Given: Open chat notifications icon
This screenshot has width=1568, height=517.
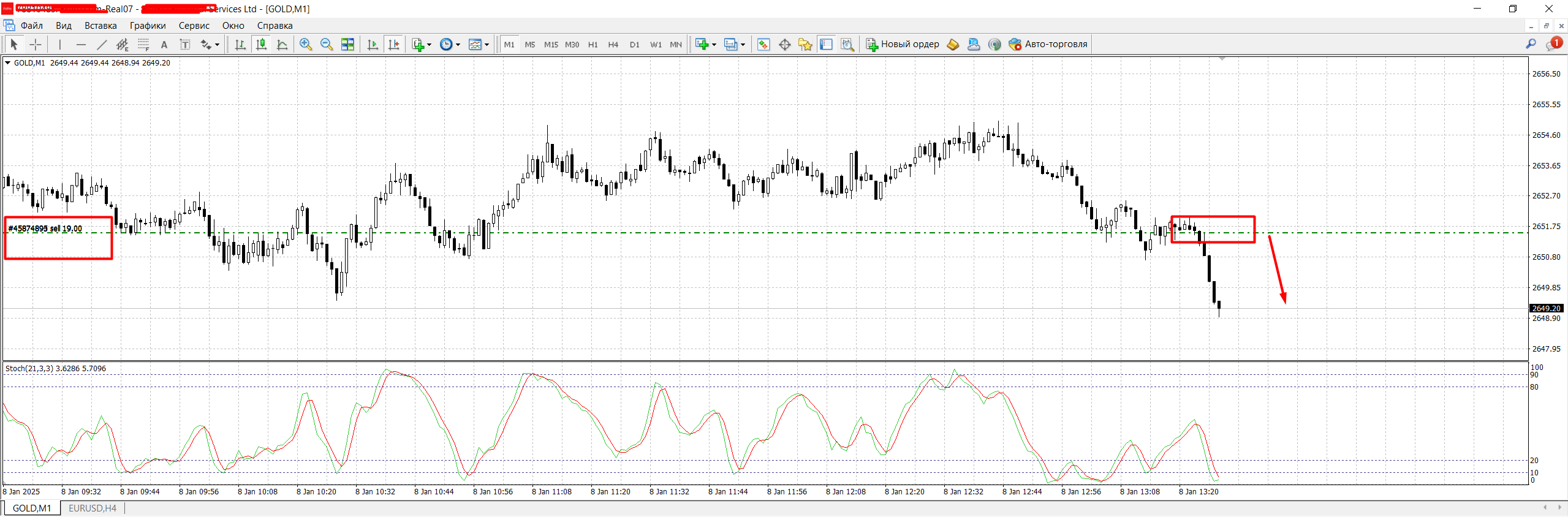Looking at the screenshot, I should click(1553, 44).
